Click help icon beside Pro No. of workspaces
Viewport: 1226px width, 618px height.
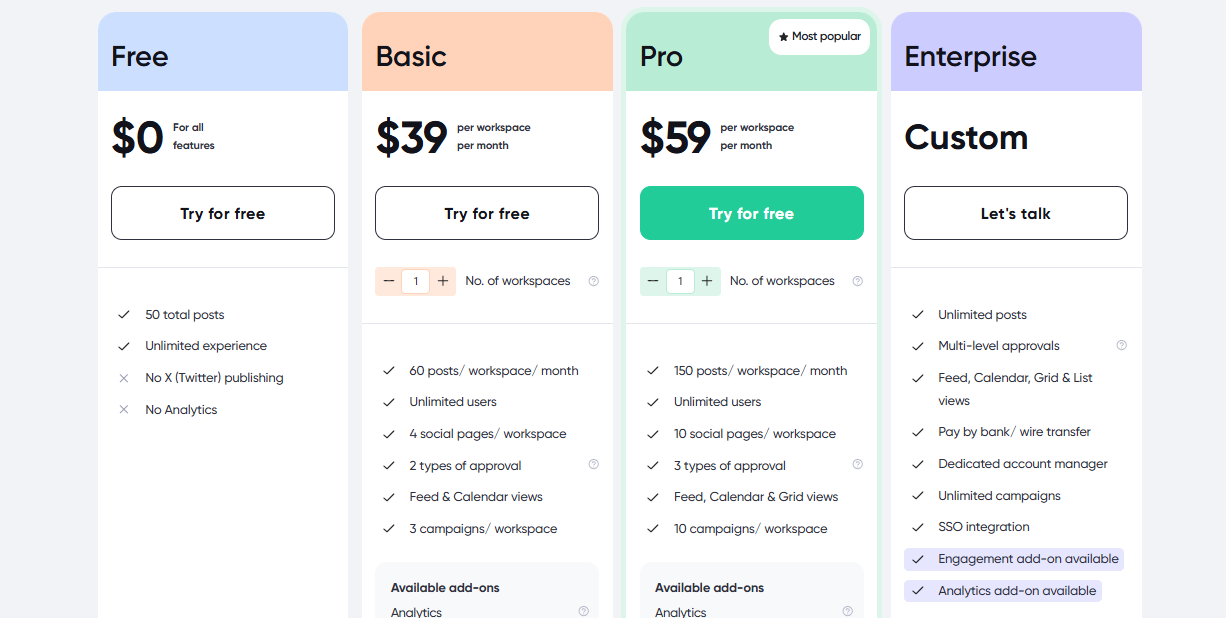[858, 281]
